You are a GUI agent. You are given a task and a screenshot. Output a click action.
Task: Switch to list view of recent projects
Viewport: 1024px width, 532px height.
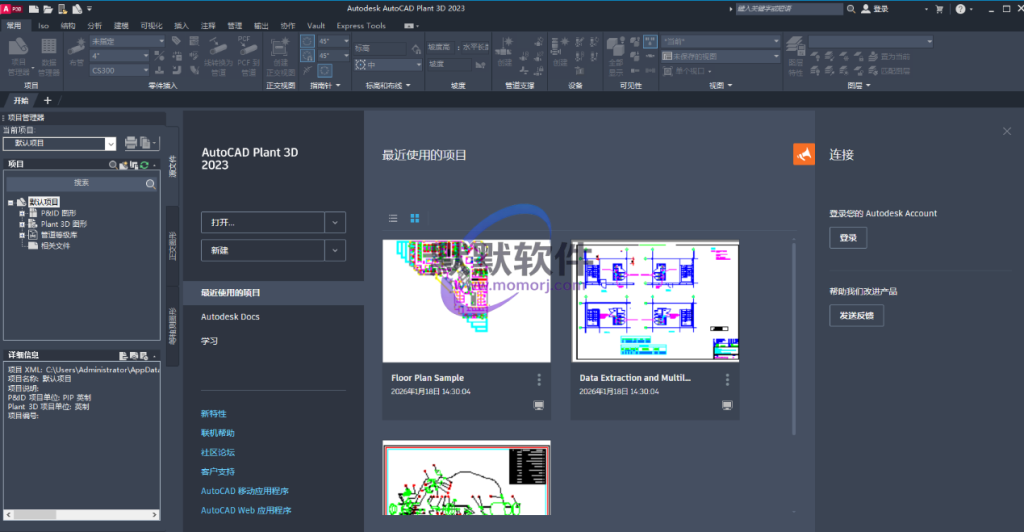point(393,218)
